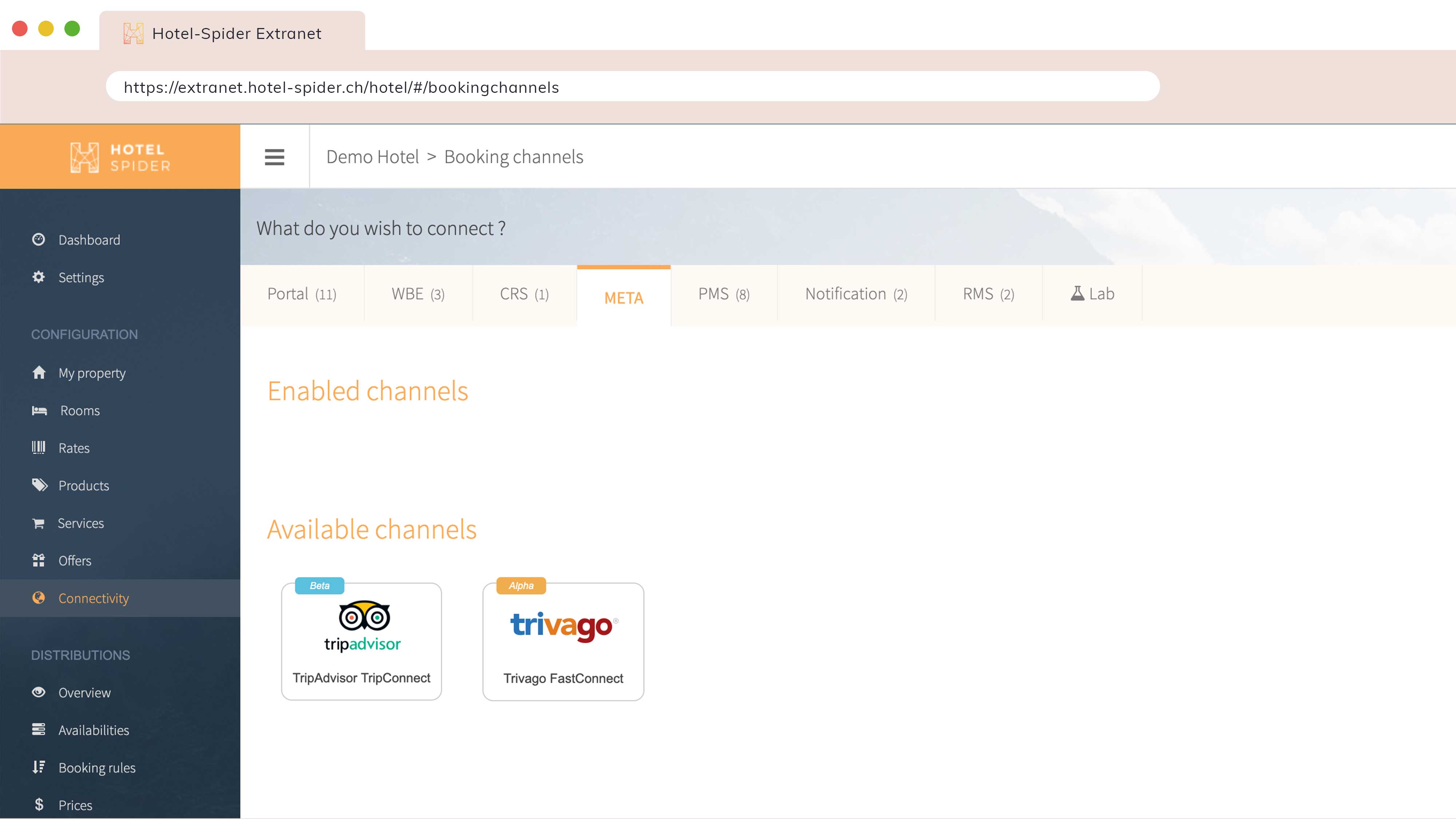Click the hamburger menu icon
Screen dimensions: 1456x819
coord(274,157)
